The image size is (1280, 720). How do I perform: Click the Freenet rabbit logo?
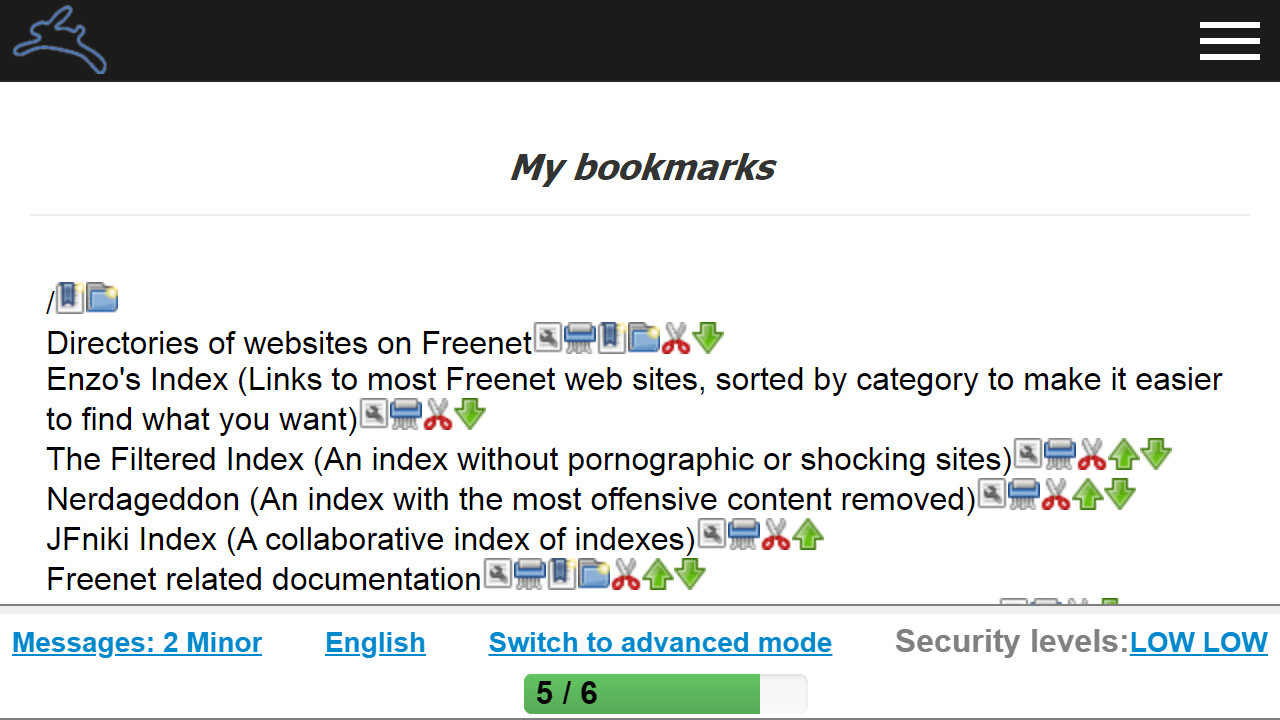pyautogui.click(x=60, y=40)
